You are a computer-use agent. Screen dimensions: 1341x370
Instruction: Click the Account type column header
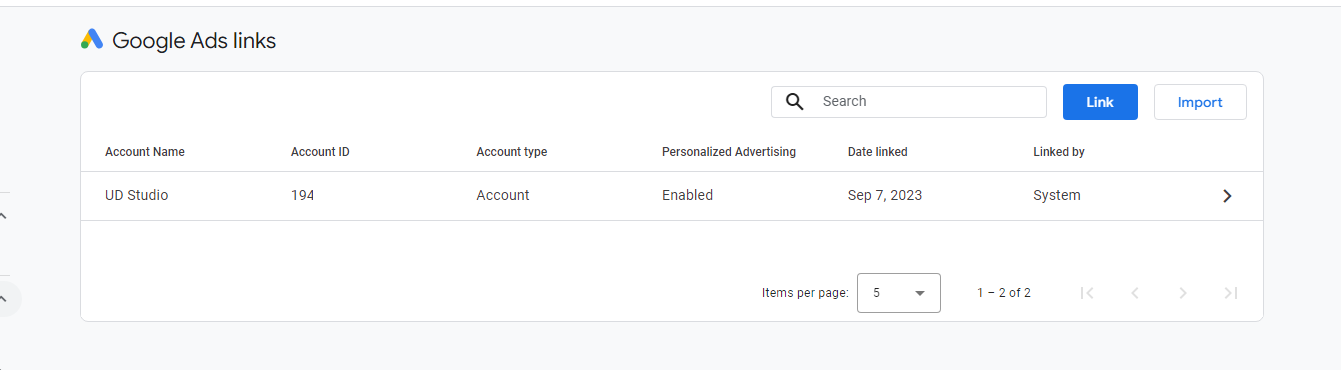tap(512, 152)
